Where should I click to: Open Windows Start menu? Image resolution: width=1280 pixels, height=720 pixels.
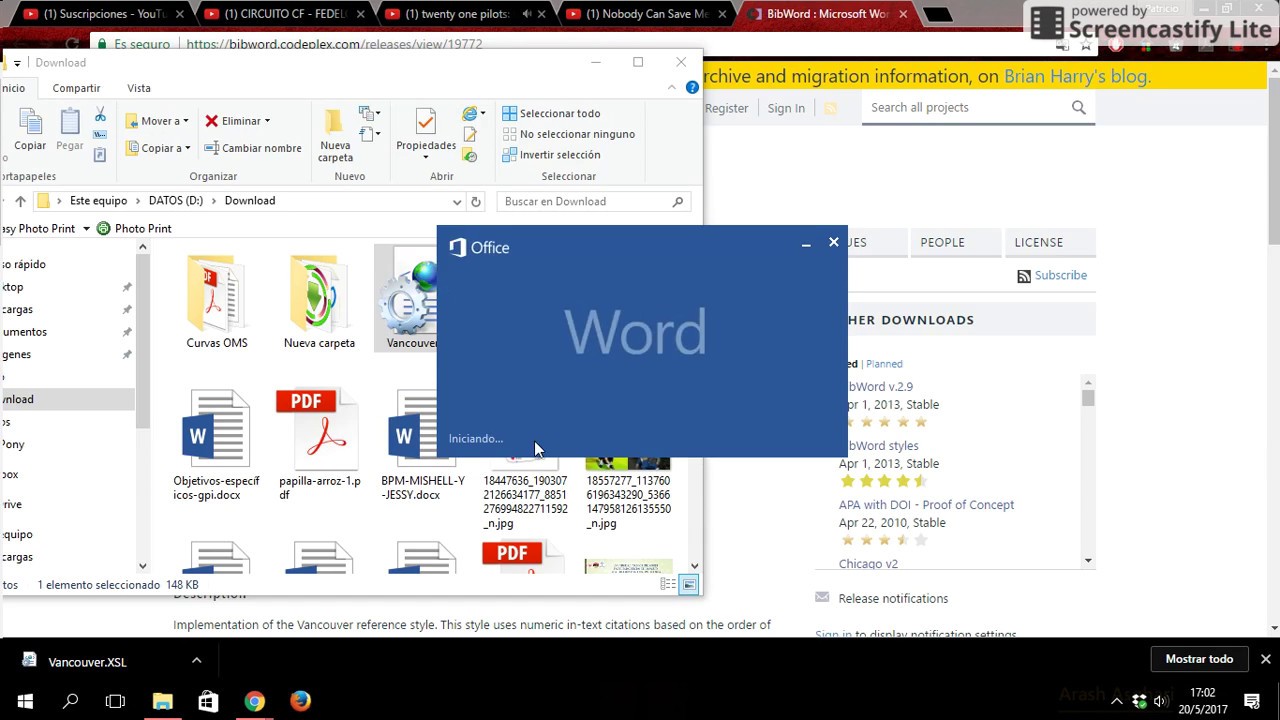tap(24, 701)
